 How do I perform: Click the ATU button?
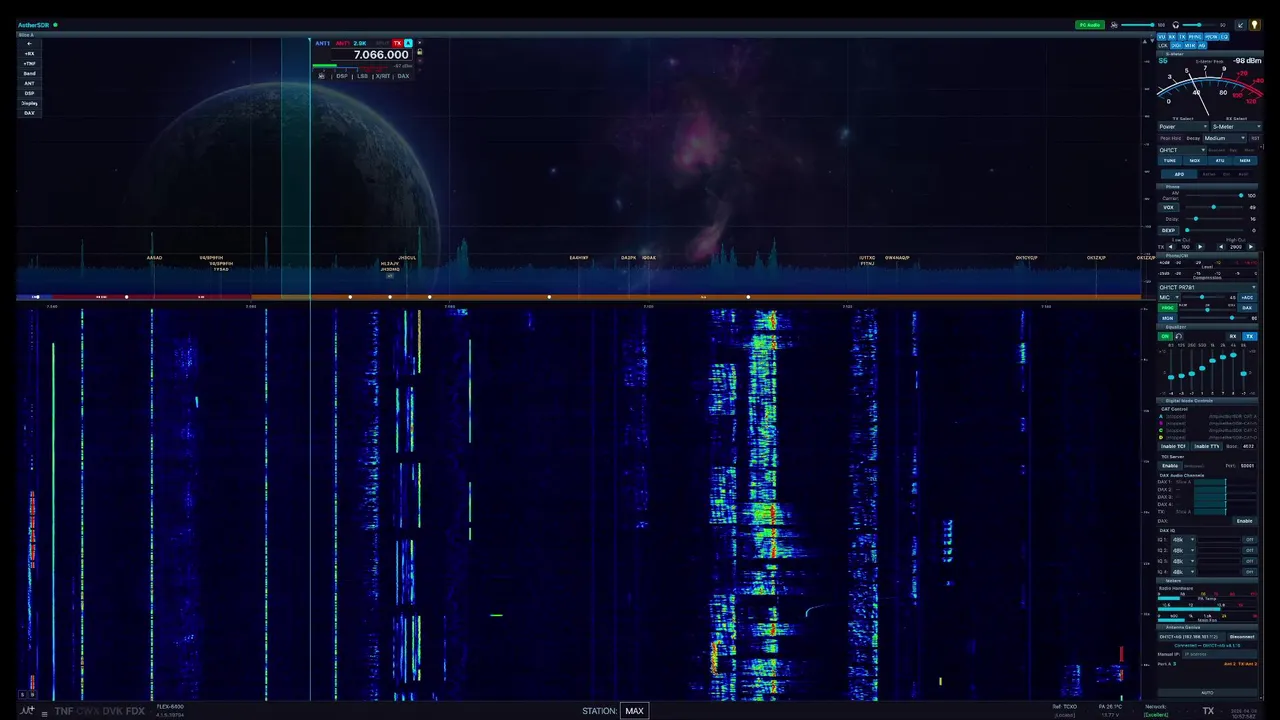1220,160
